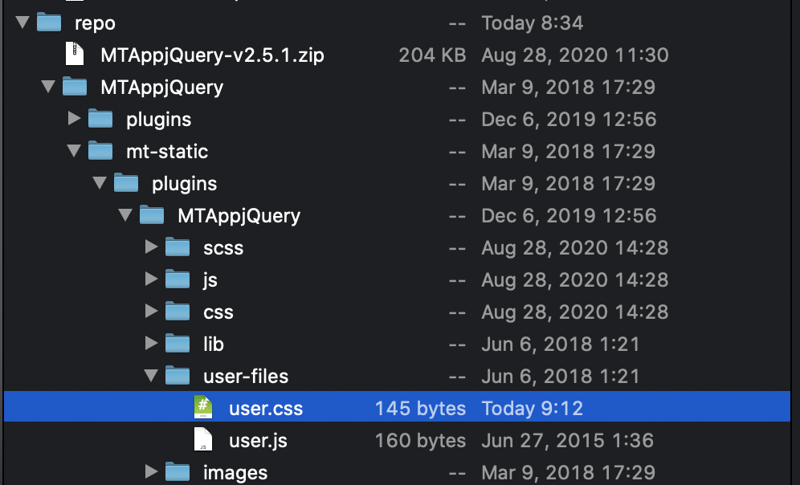Click the MTAppjQuery-v2.5.1.zip archive icon

point(75,54)
